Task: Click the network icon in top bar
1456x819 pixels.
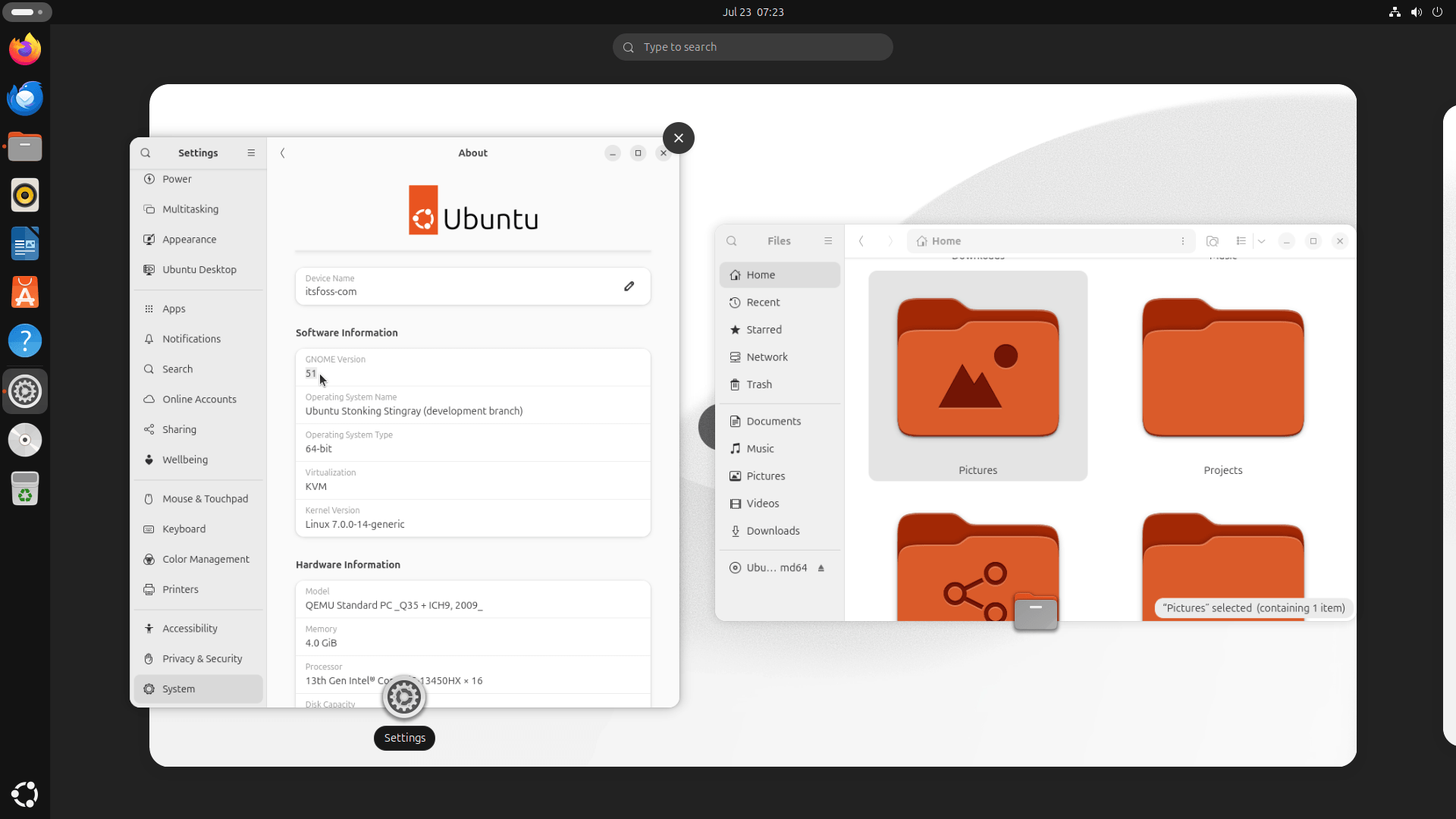Action: pyautogui.click(x=1395, y=12)
